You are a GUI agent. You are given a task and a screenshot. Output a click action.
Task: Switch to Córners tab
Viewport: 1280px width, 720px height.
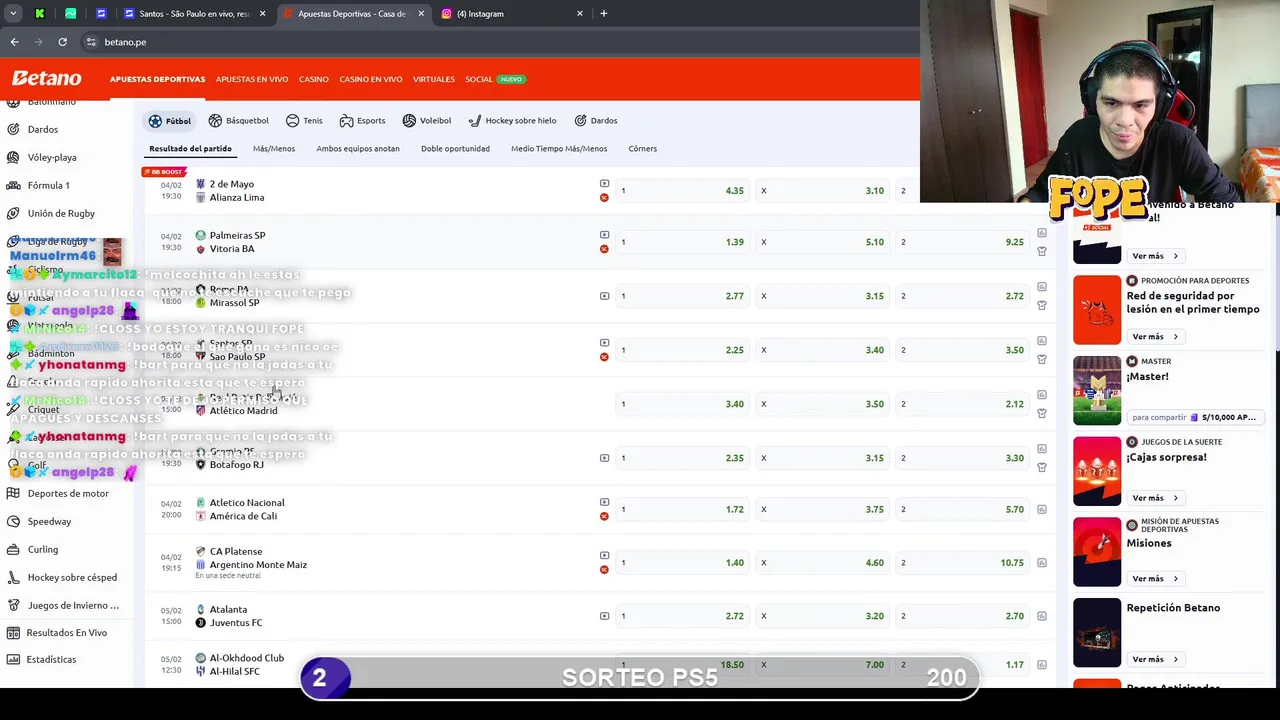(642, 148)
